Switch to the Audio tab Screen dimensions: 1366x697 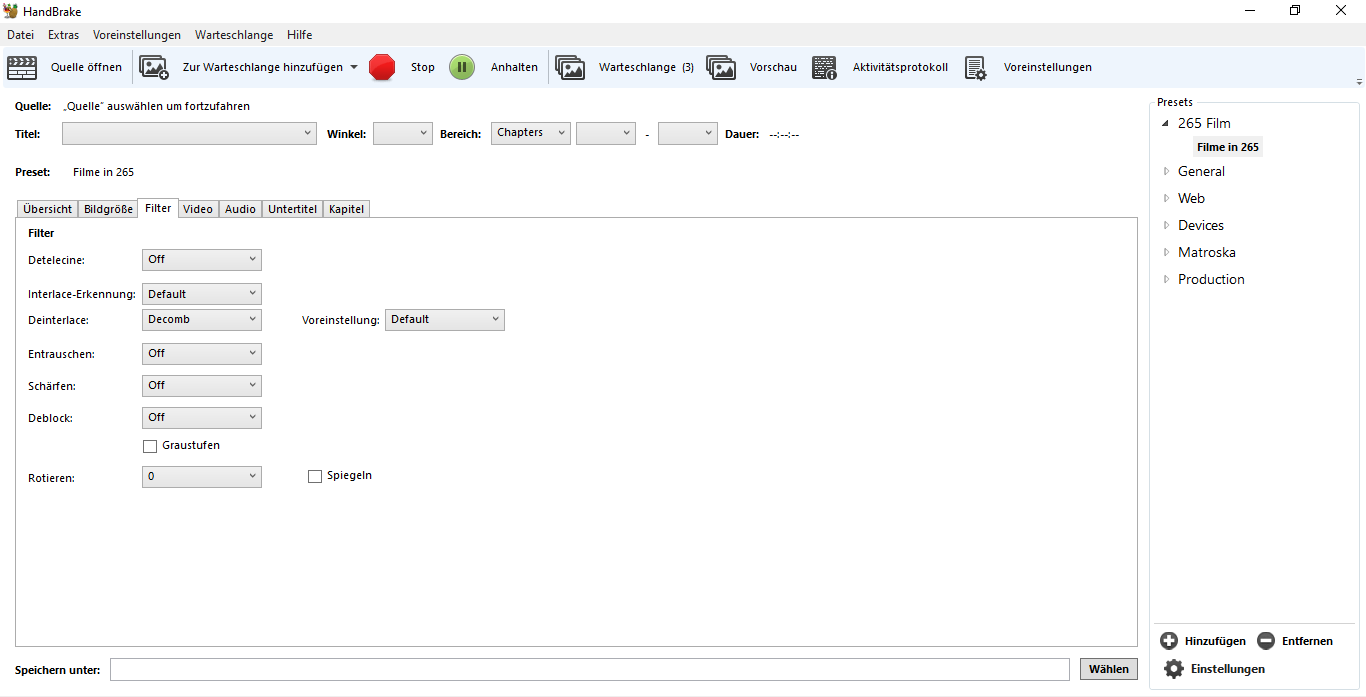click(x=240, y=209)
